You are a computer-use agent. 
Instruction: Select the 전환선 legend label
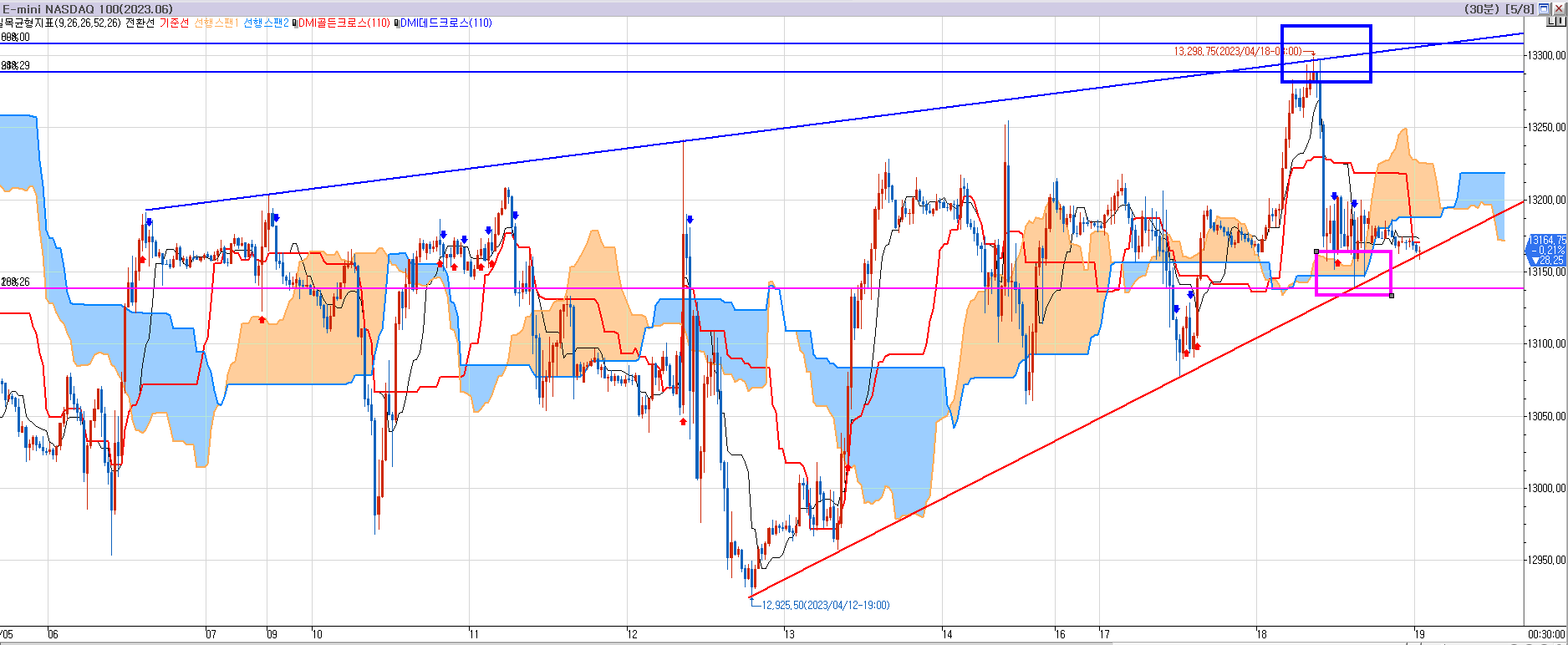coord(140,23)
